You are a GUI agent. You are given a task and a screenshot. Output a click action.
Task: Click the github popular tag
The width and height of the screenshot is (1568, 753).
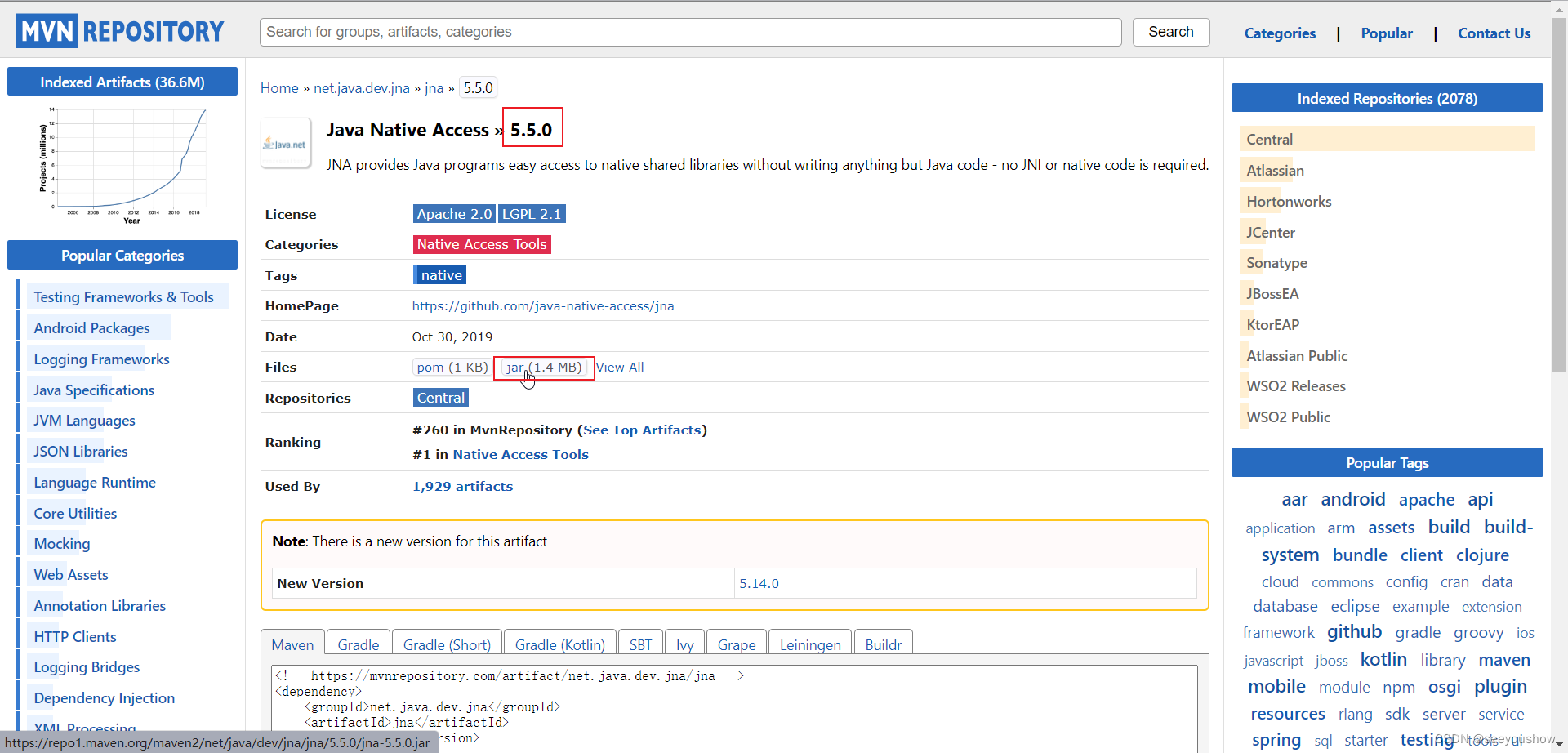1354,632
